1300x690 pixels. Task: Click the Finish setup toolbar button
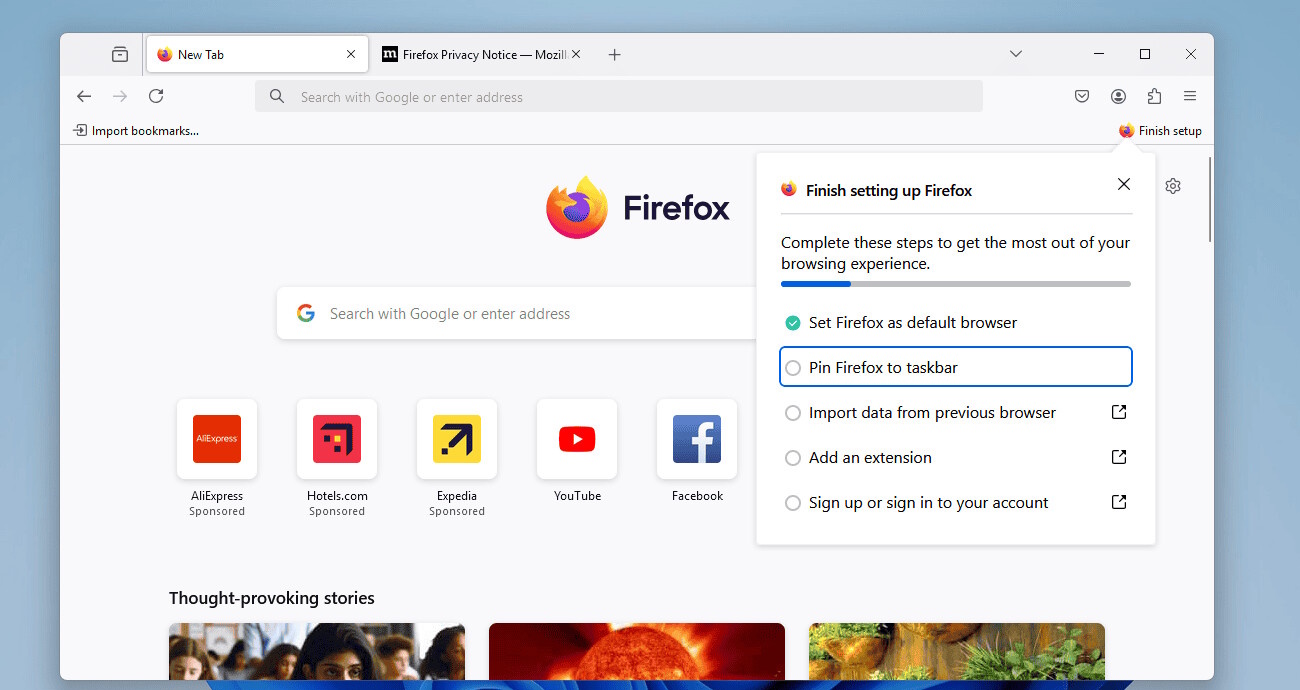click(1160, 131)
